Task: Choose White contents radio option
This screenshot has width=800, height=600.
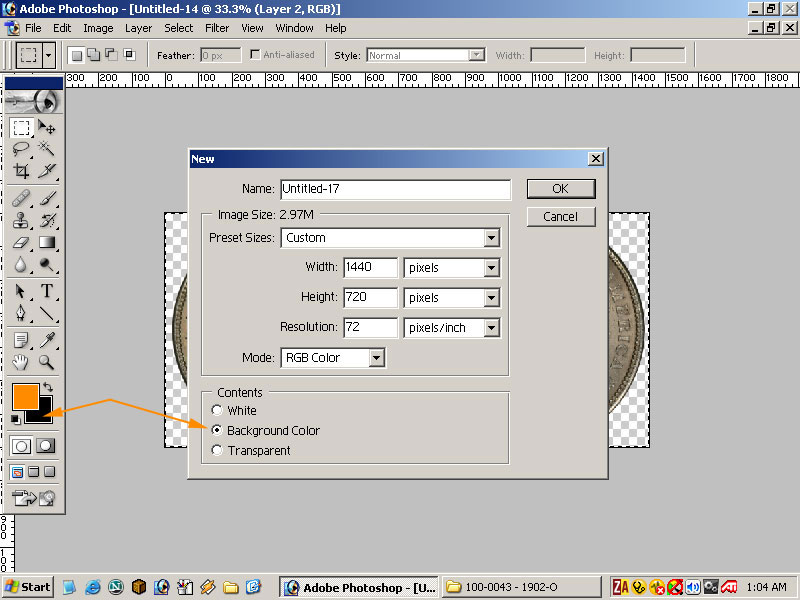Action: pyautogui.click(x=217, y=411)
